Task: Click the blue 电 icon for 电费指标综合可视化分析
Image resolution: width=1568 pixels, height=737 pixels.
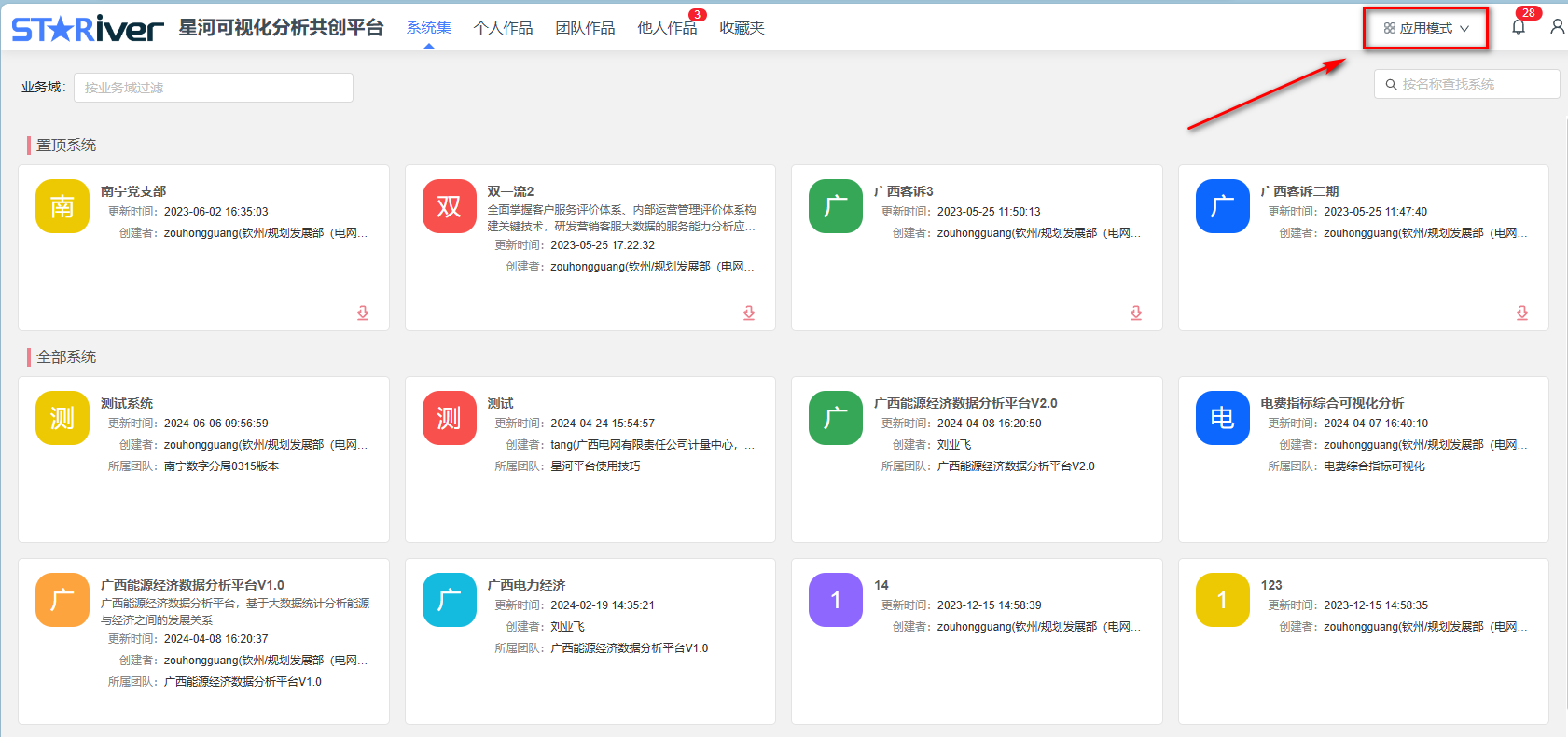Action: (1222, 418)
